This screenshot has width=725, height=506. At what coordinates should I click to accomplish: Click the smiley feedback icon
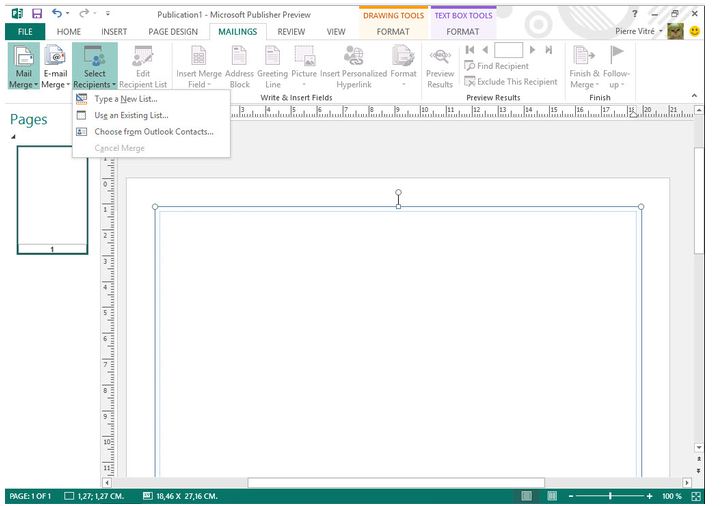pyautogui.click(x=694, y=32)
